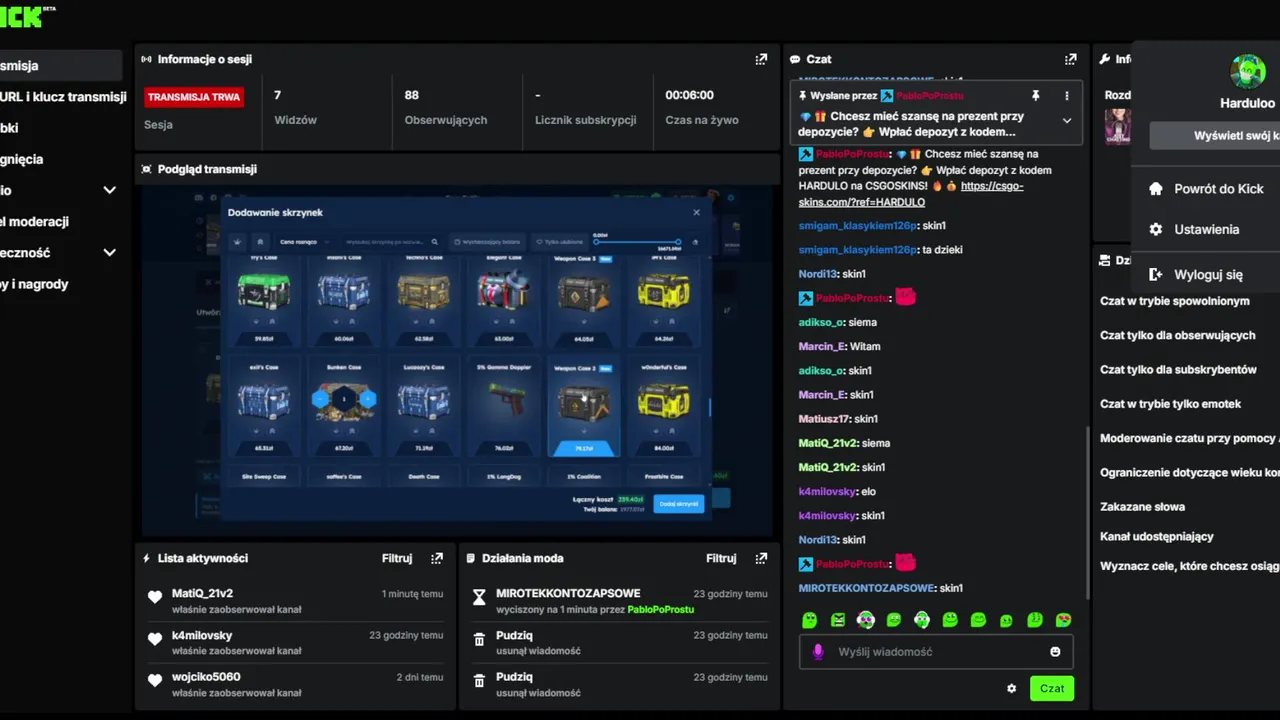Click moderator badge on pinned Wysłane przez line
Image resolution: width=1280 pixels, height=720 pixels.
tap(886, 96)
